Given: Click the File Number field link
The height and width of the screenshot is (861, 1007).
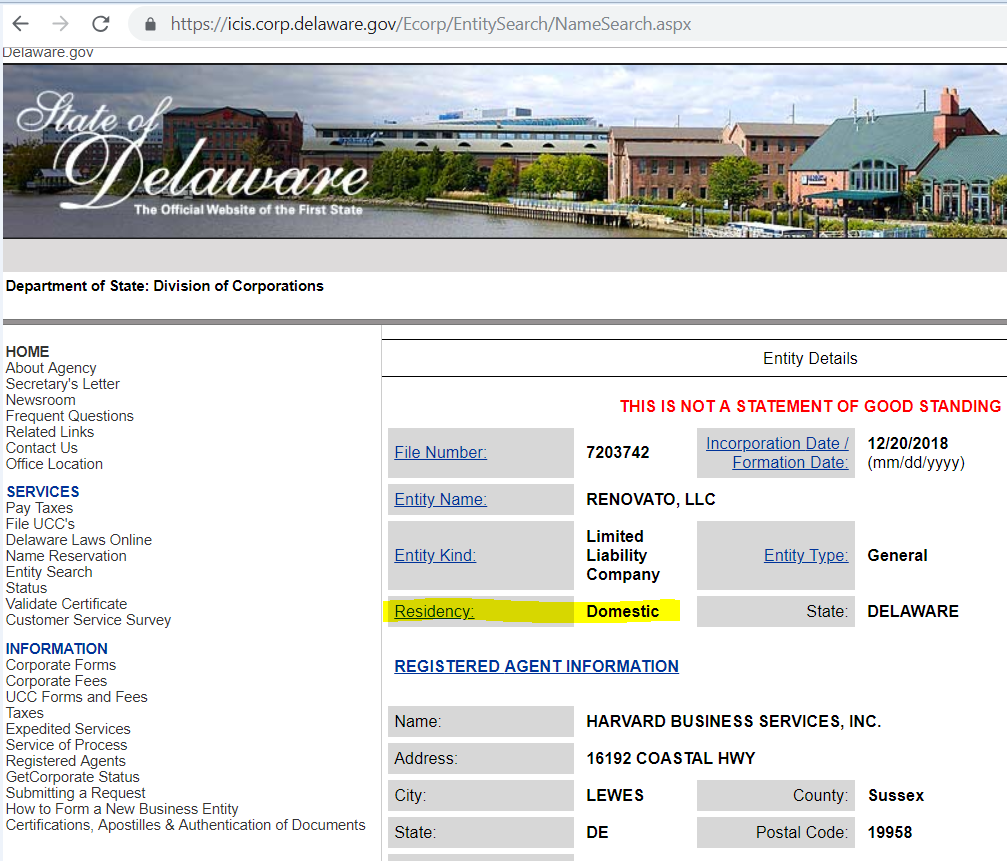Looking at the screenshot, I should click(441, 453).
